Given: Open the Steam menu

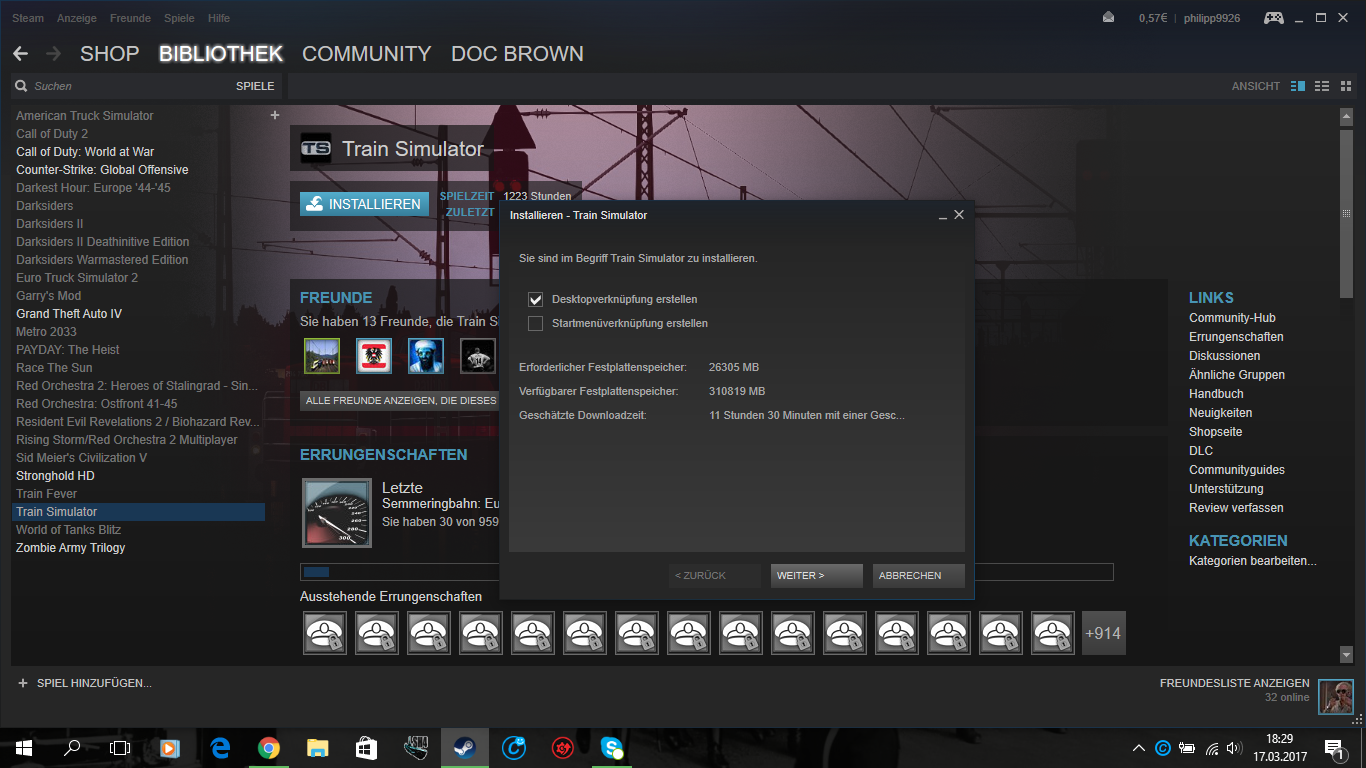Looking at the screenshot, I should (28, 18).
